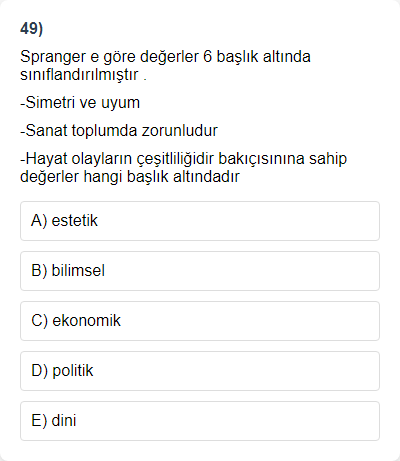Click "değerler hangi başlık altındadır" text
Image resolution: width=400 pixels, height=461 pixels.
click(x=130, y=177)
